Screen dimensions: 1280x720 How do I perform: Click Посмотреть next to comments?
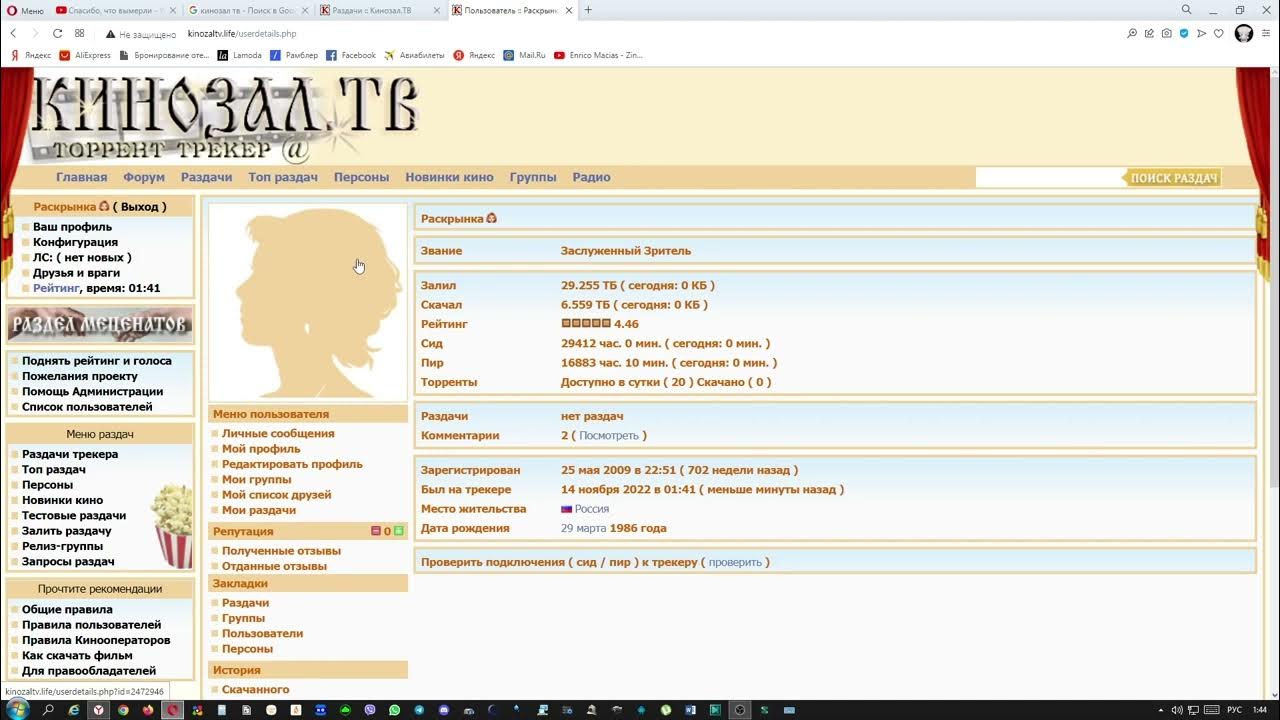click(608, 436)
